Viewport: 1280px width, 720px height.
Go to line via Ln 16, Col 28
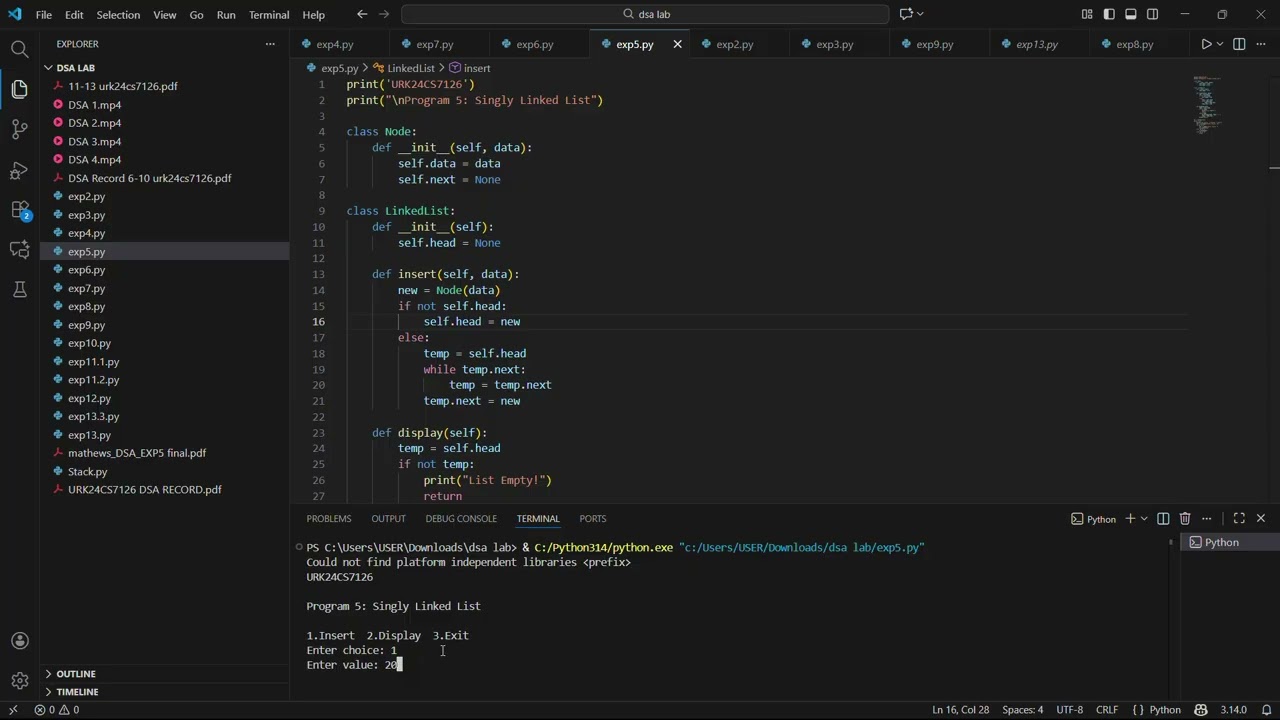point(961,710)
